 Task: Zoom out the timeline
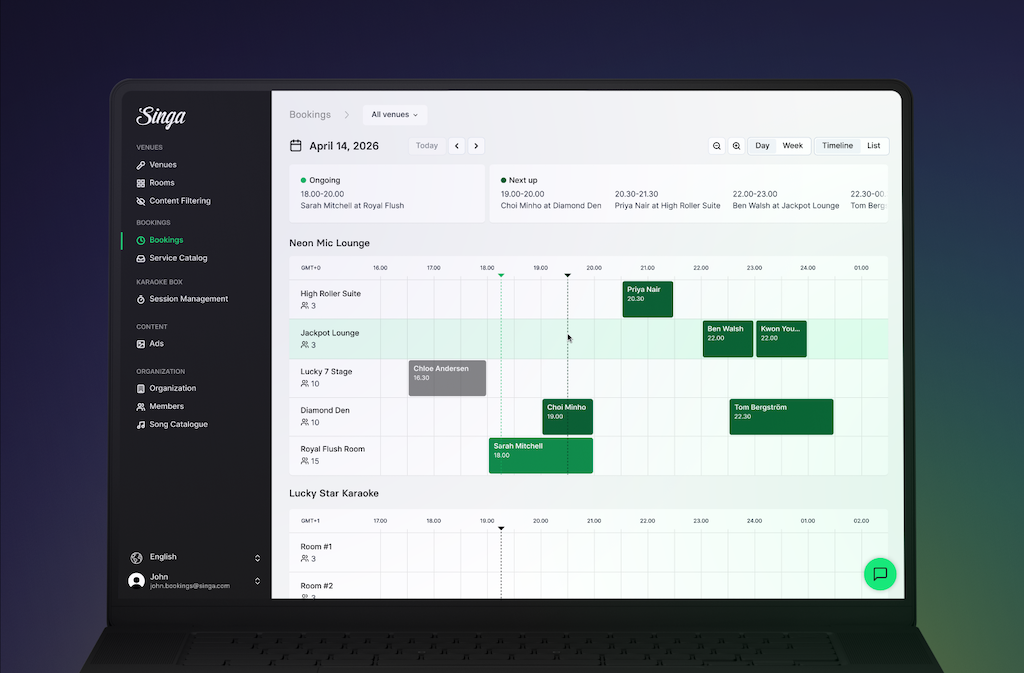pyautogui.click(x=716, y=146)
